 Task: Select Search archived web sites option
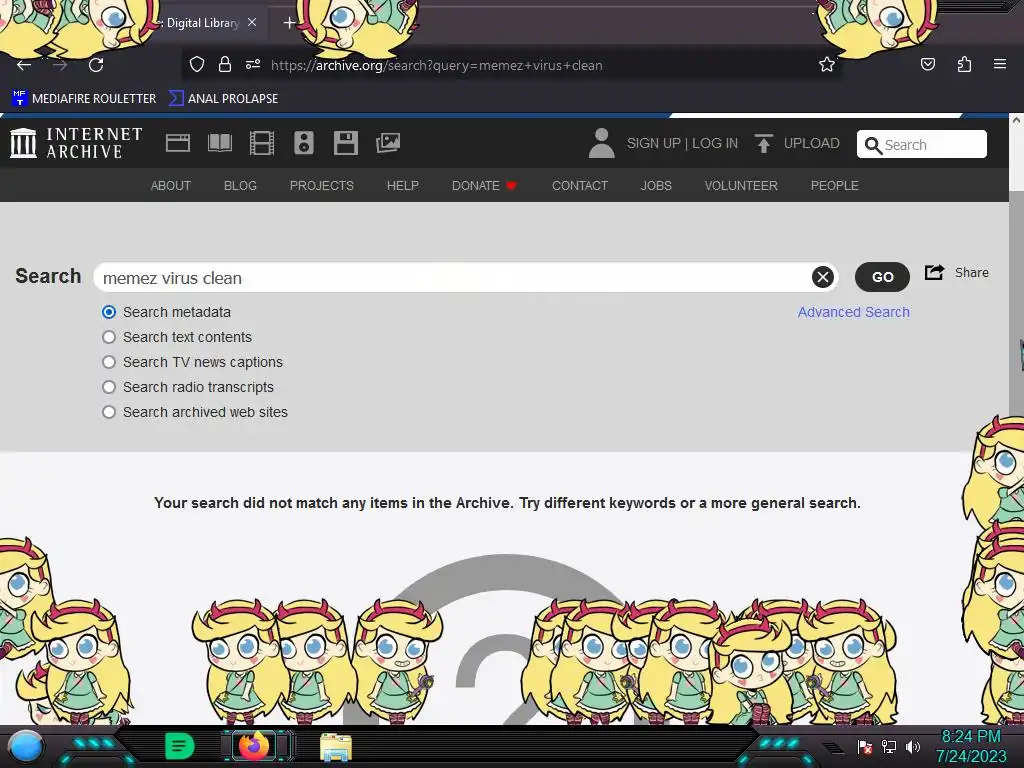pyautogui.click(x=109, y=412)
